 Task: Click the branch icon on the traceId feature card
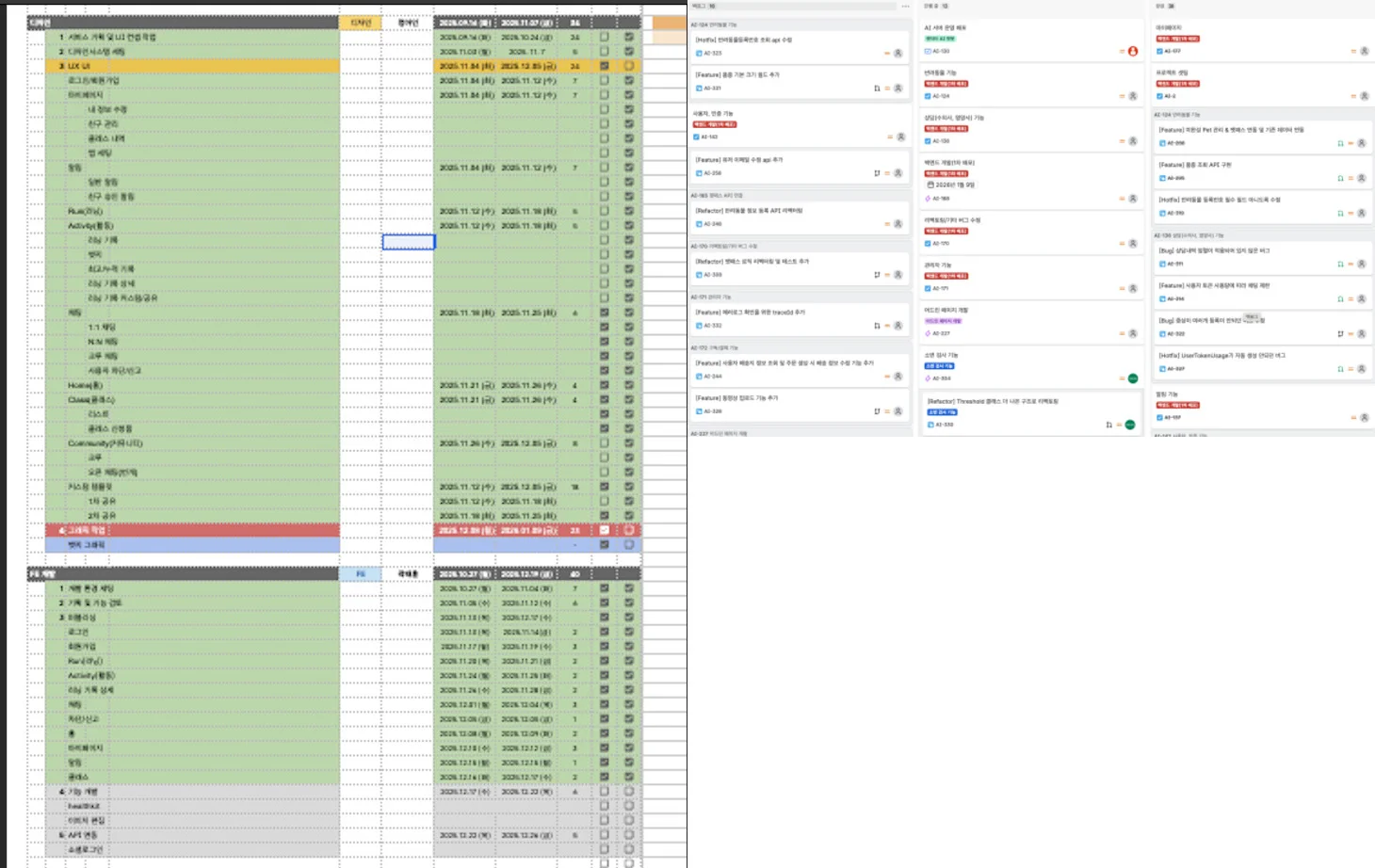877,326
